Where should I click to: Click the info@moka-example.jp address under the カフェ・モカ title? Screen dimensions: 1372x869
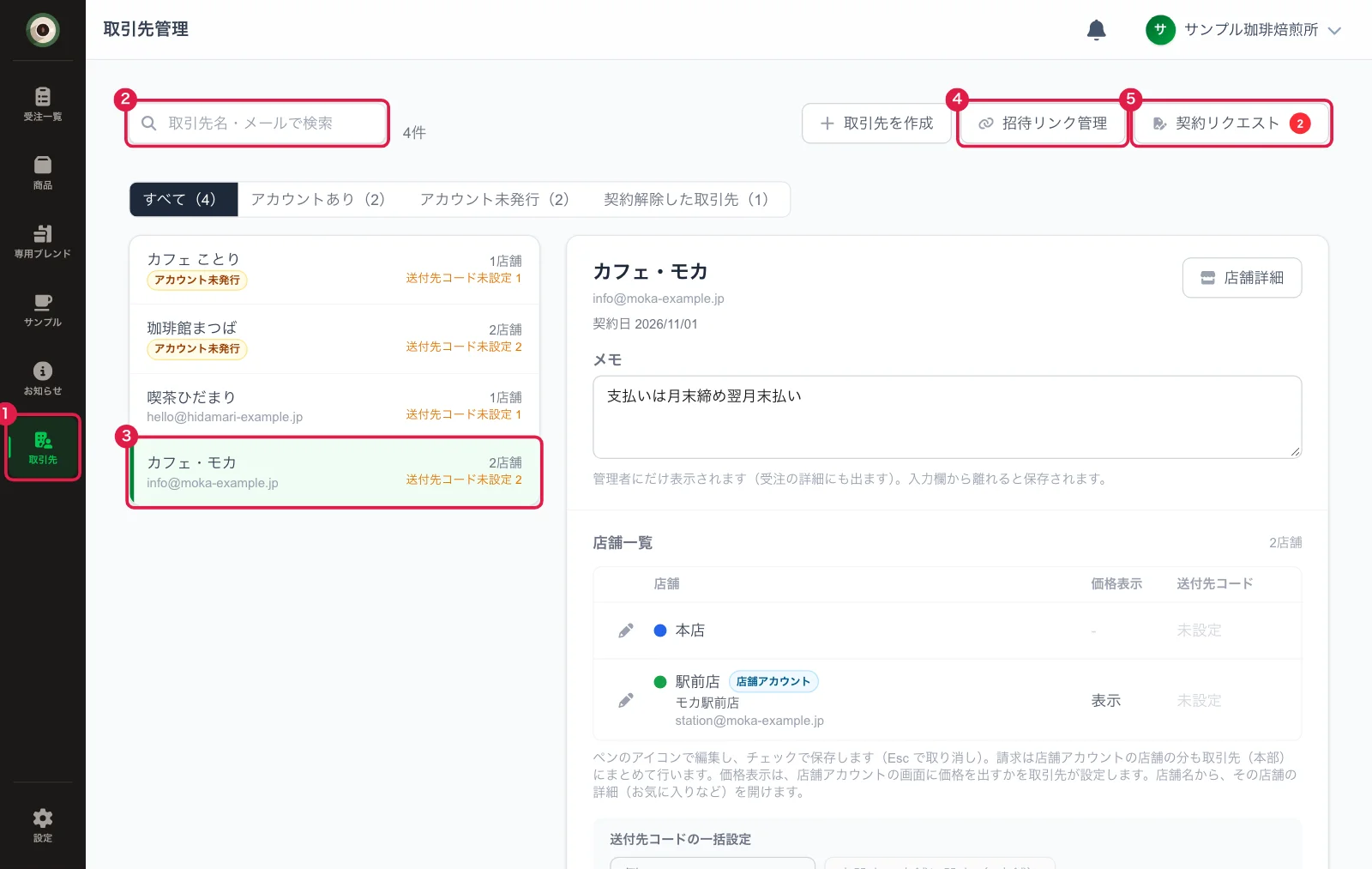tap(659, 299)
